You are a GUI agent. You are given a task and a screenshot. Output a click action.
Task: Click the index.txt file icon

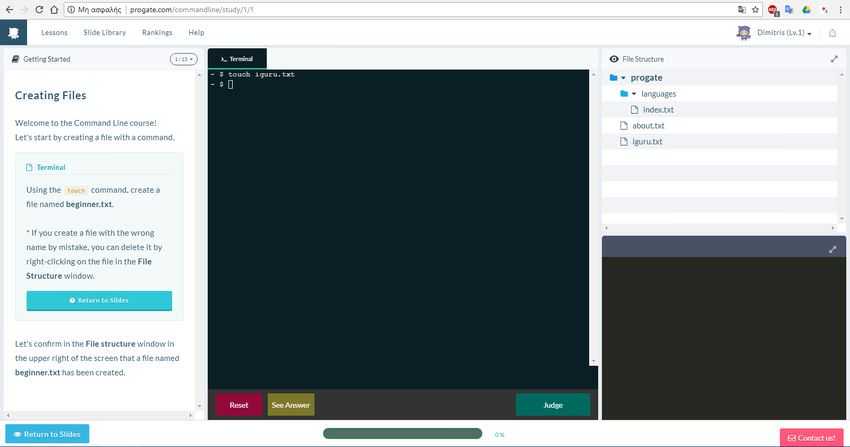[634, 109]
